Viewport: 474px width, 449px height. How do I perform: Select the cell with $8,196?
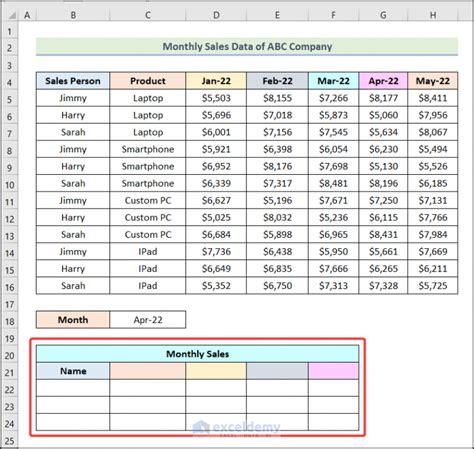383,183
